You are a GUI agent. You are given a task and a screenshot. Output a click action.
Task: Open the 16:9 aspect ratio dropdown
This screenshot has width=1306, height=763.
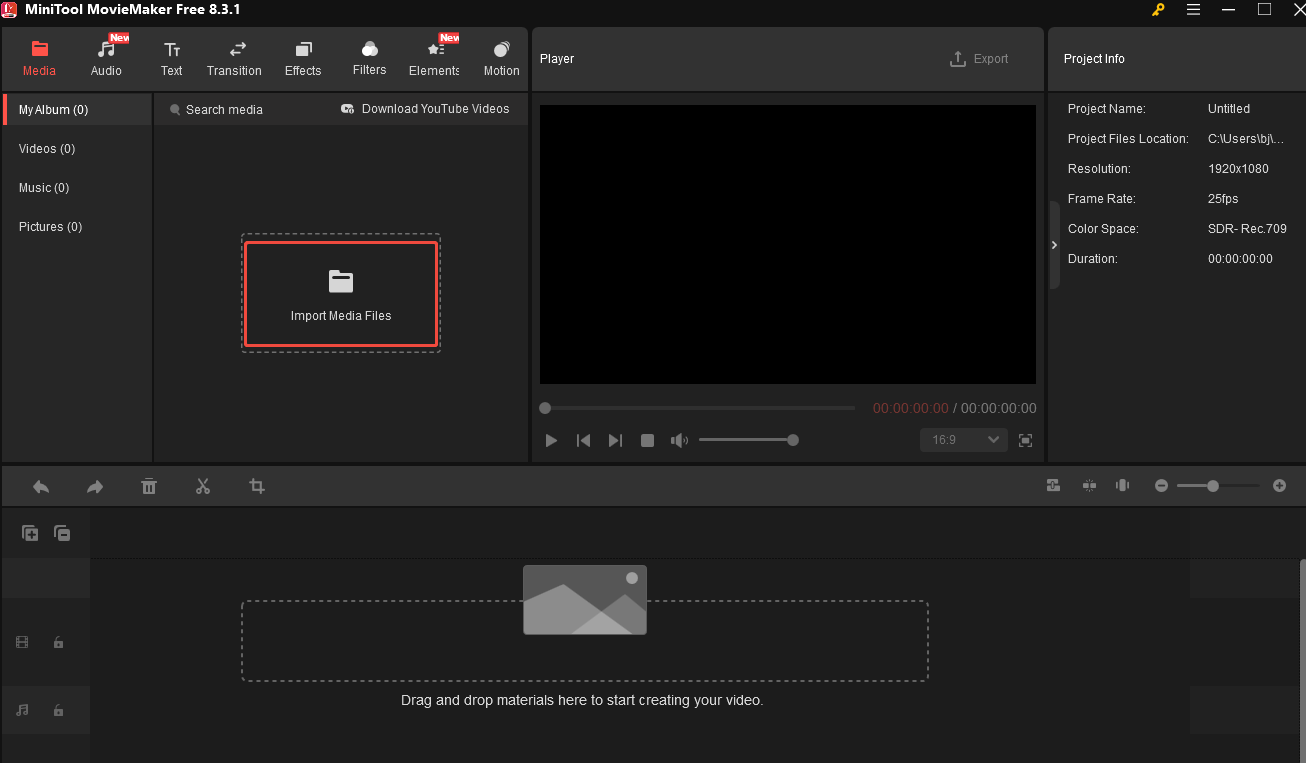tap(963, 440)
